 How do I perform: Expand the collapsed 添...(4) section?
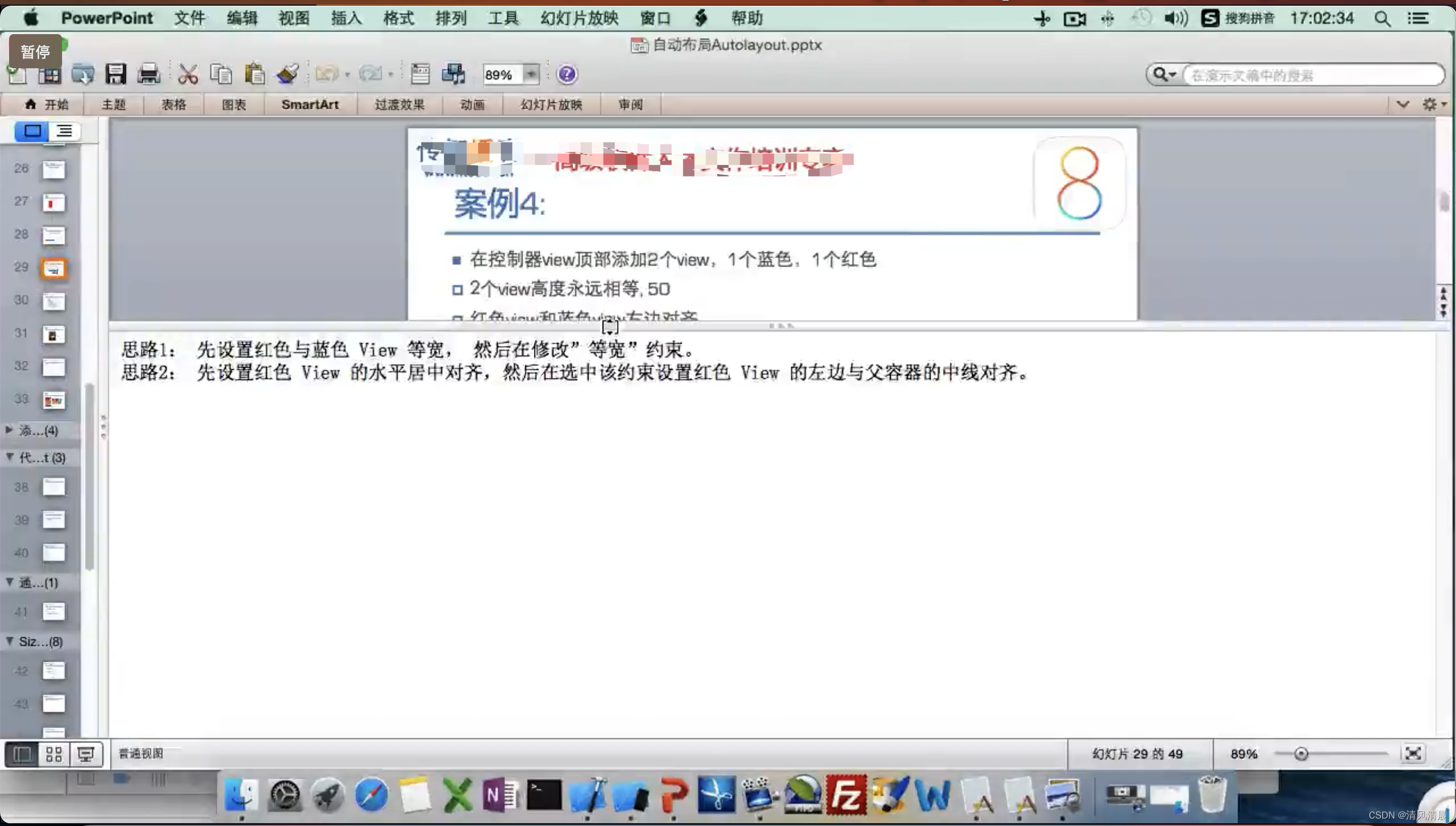[x=9, y=430]
